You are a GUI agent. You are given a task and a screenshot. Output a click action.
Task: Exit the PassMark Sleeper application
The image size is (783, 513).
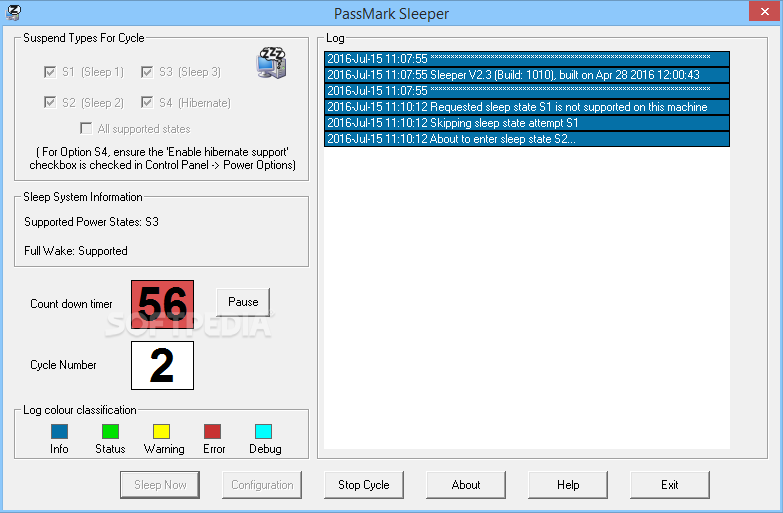tap(670, 485)
